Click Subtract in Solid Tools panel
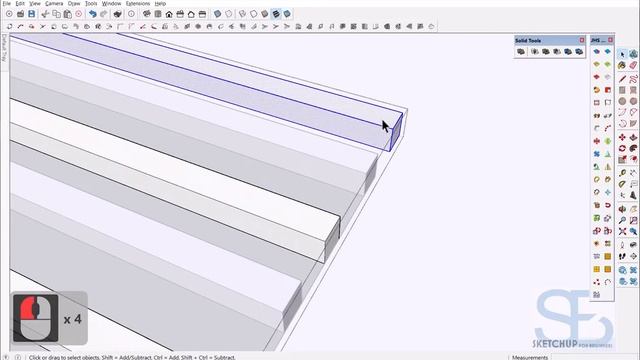Viewport: 640px width, 360px height. pos(557,51)
